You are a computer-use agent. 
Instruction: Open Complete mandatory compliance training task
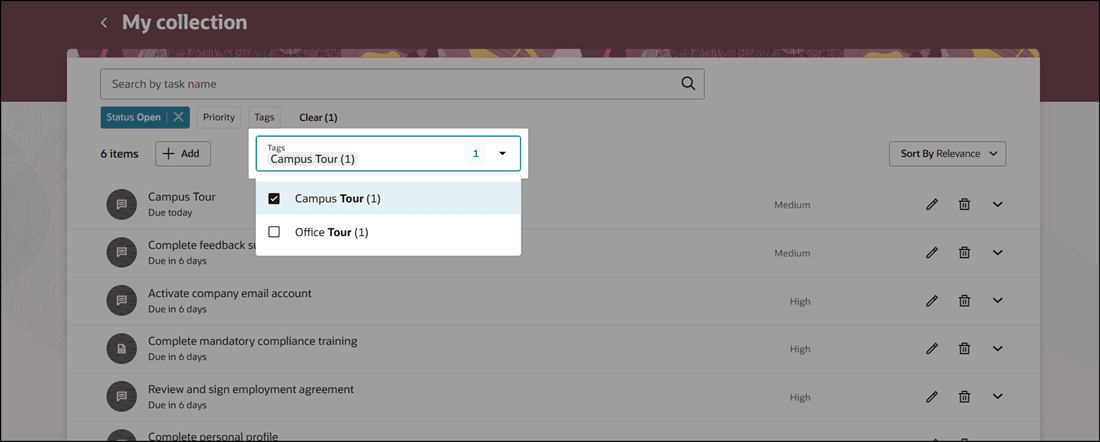(253, 341)
